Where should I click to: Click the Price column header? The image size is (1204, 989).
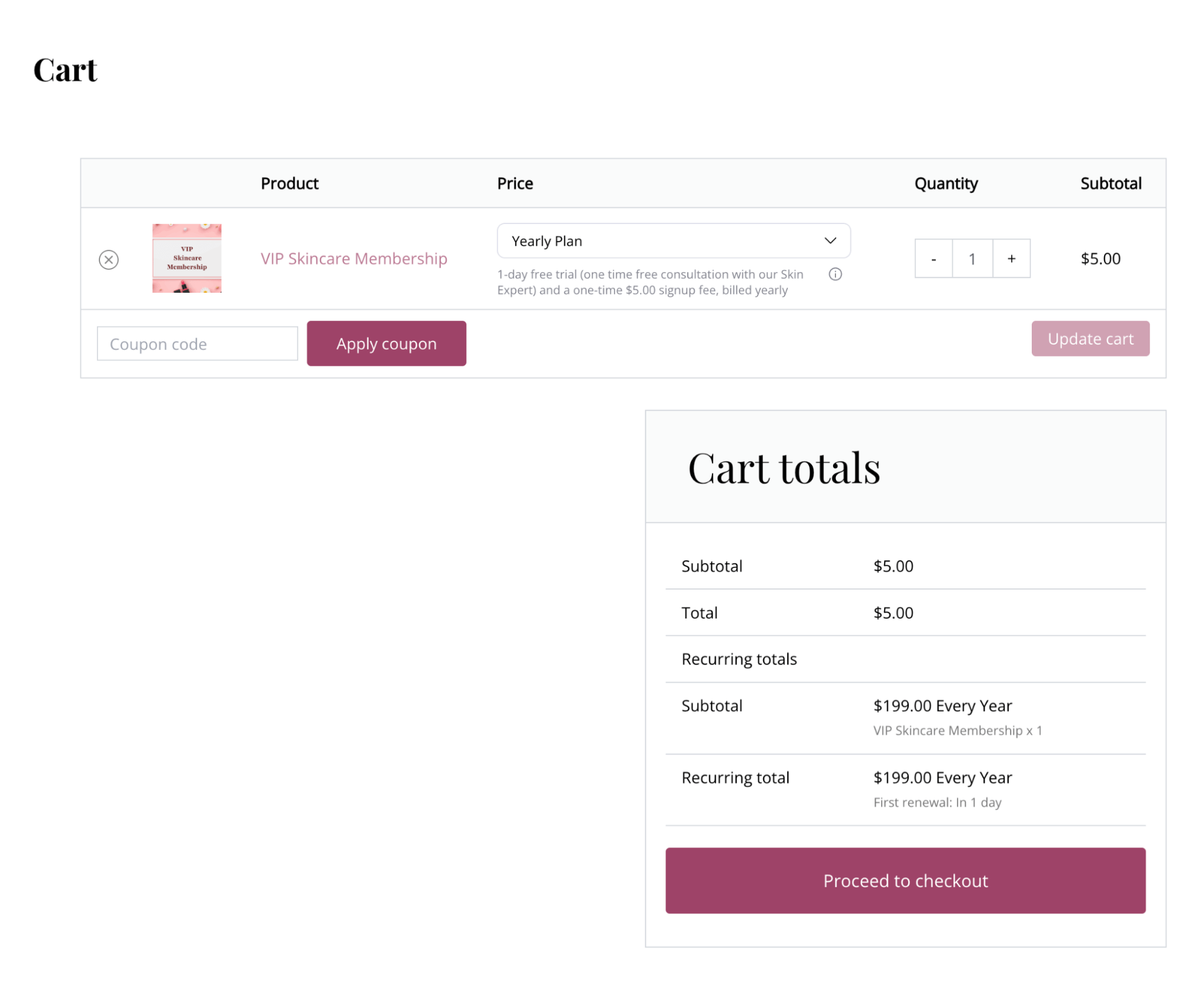coord(514,183)
